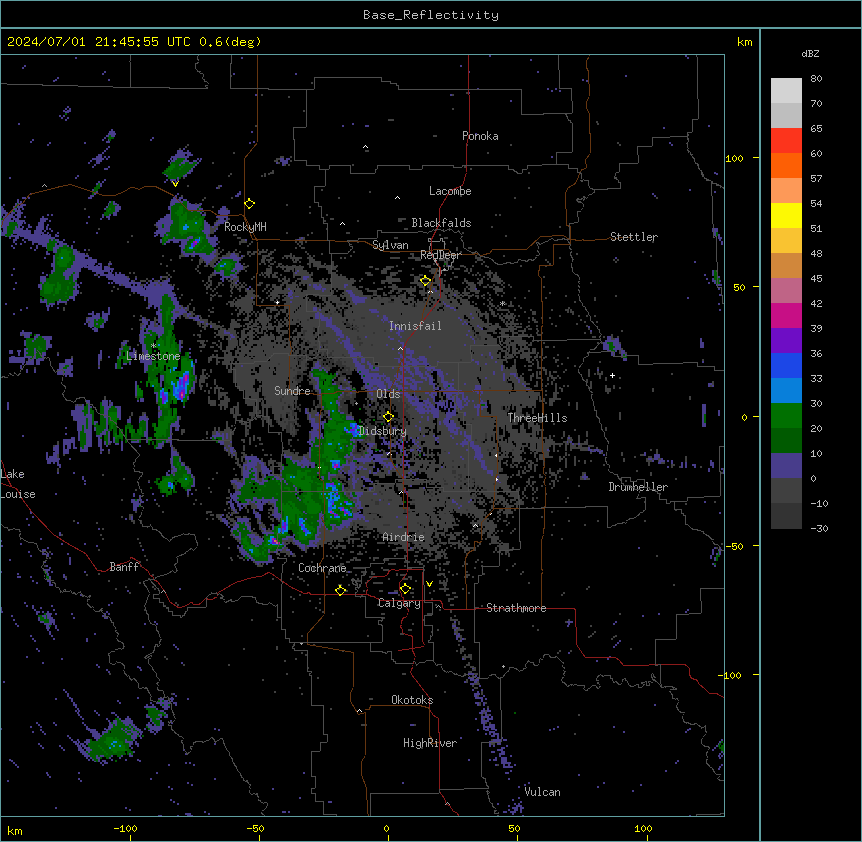Click the RockyMH label
The image size is (862, 842).
click(x=245, y=227)
